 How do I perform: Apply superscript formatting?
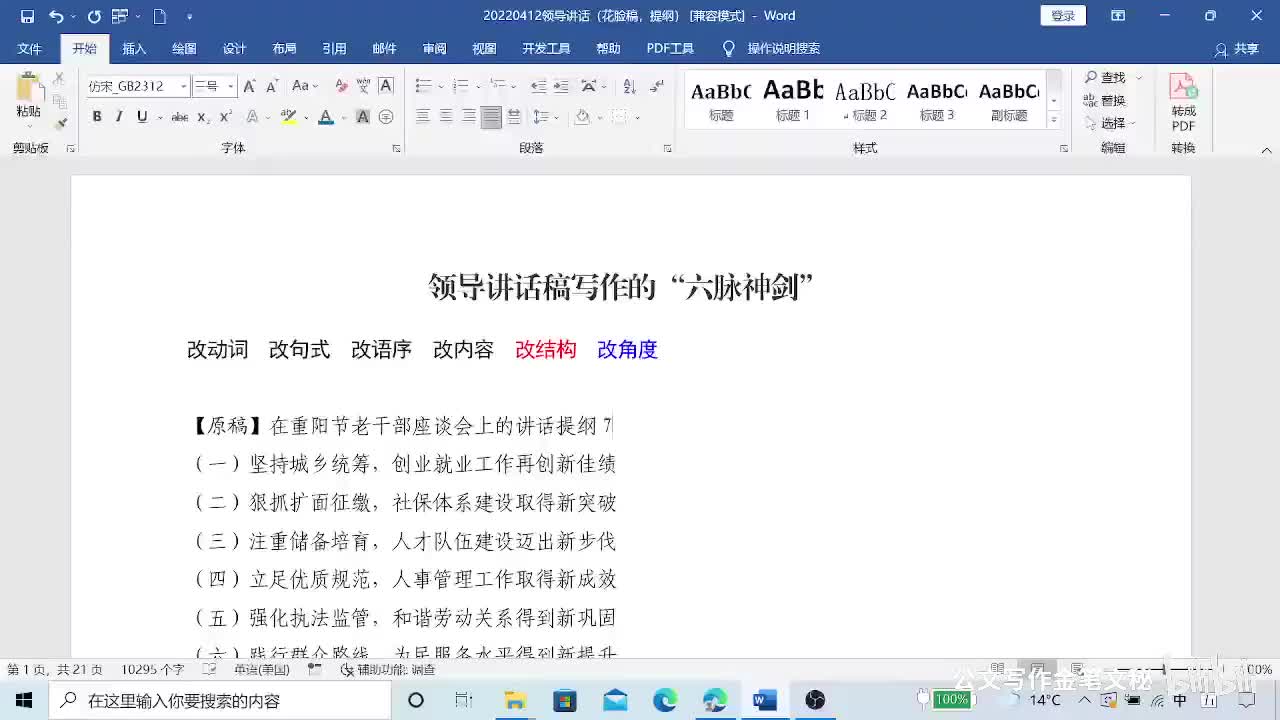[226, 117]
